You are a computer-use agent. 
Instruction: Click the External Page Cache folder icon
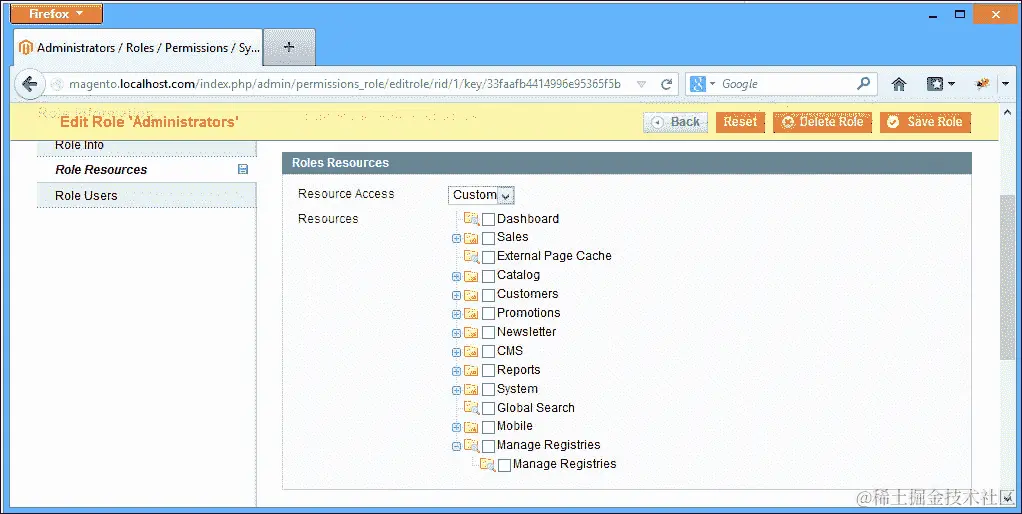(x=471, y=256)
